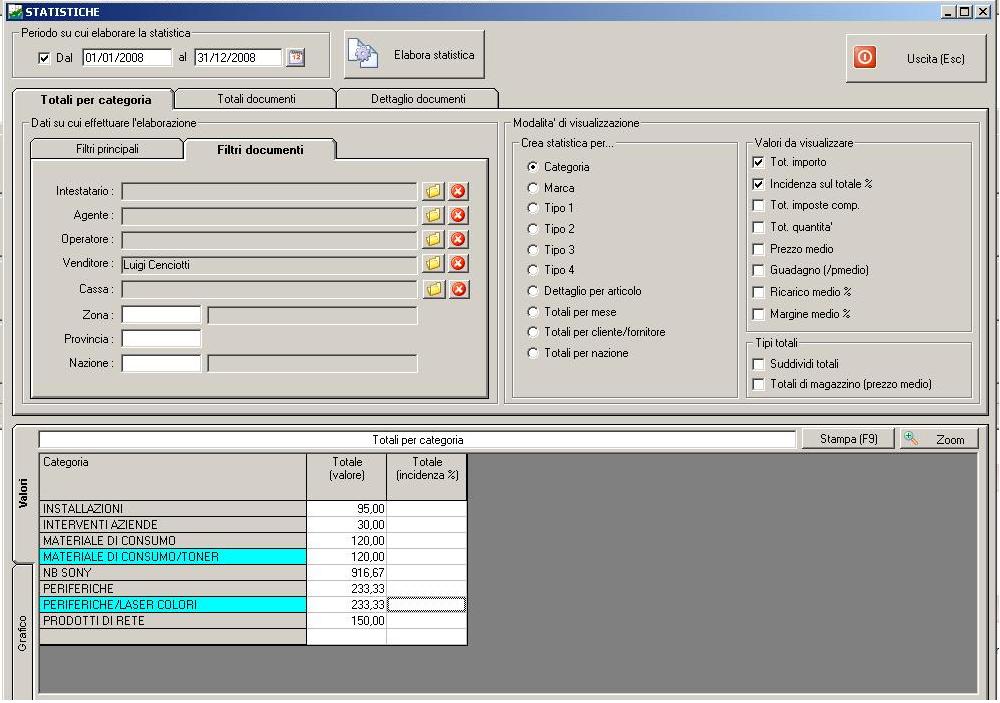Select the PRODOTTI DI RETE row
This screenshot has height=703, width=1000.
173,621
